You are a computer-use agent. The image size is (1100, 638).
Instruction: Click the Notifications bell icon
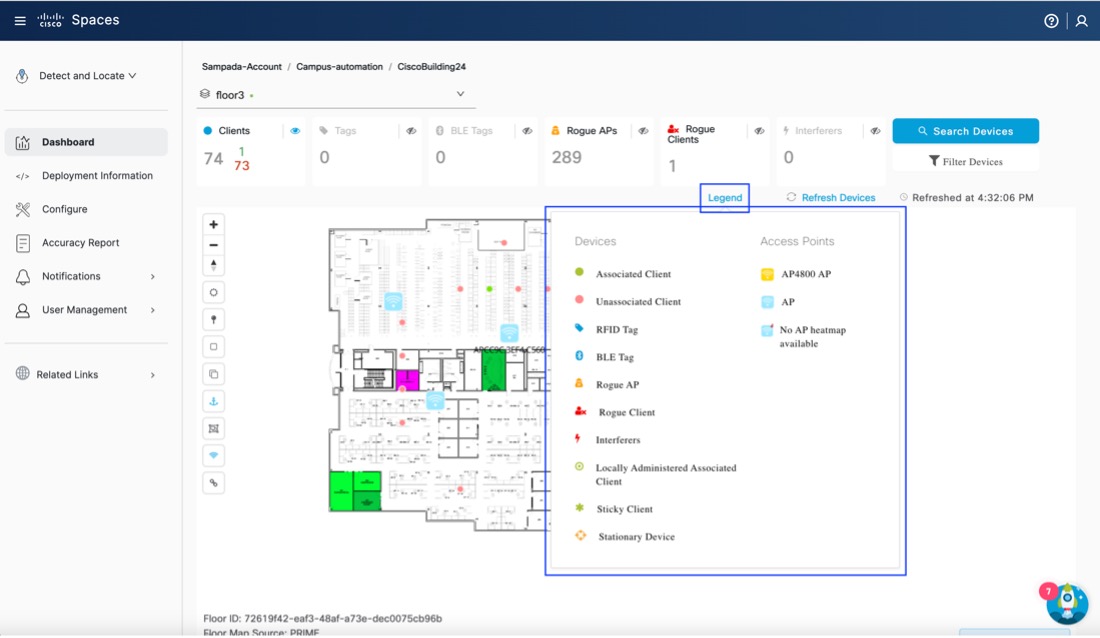click(22, 277)
